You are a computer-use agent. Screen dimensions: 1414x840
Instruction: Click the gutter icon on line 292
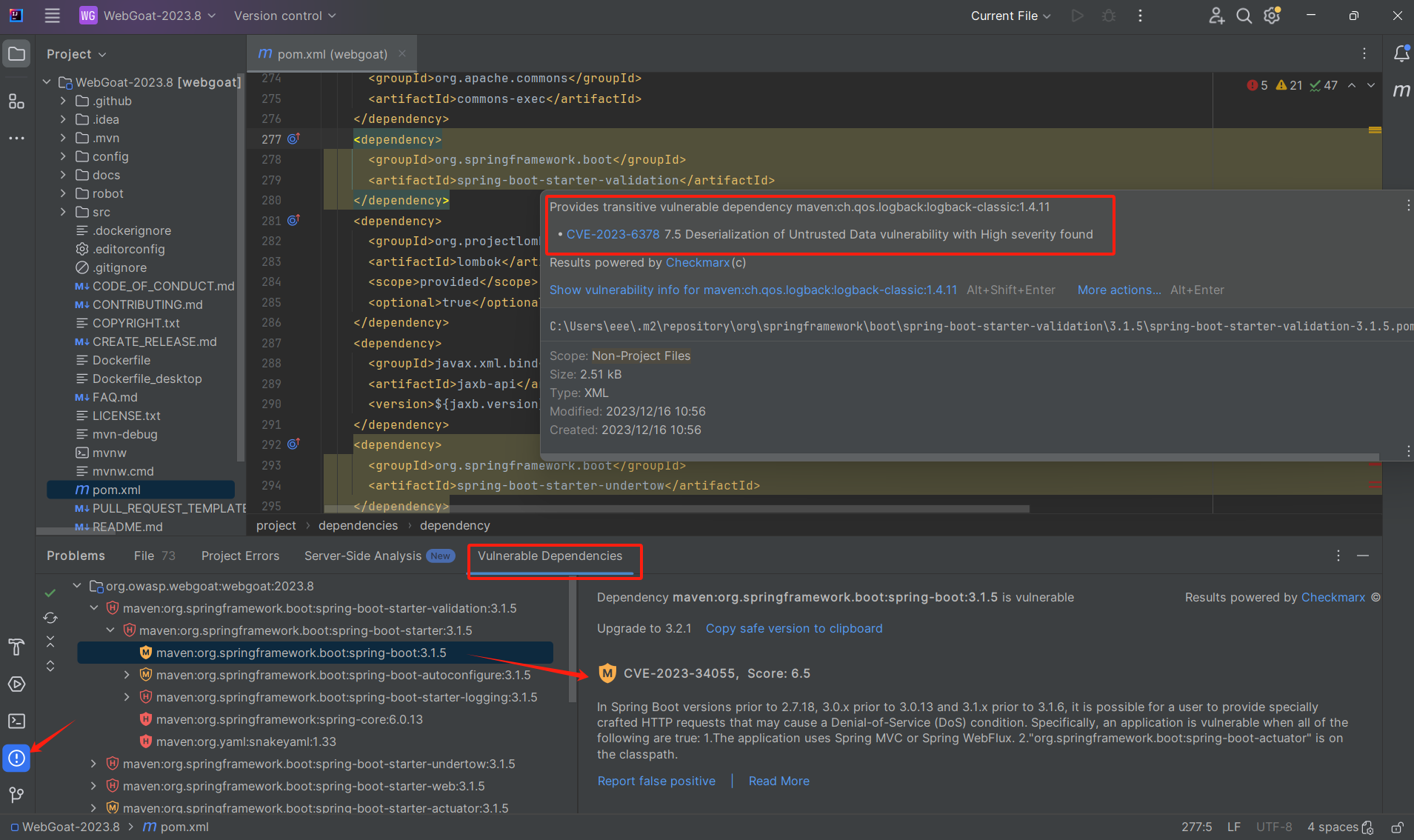click(x=293, y=444)
